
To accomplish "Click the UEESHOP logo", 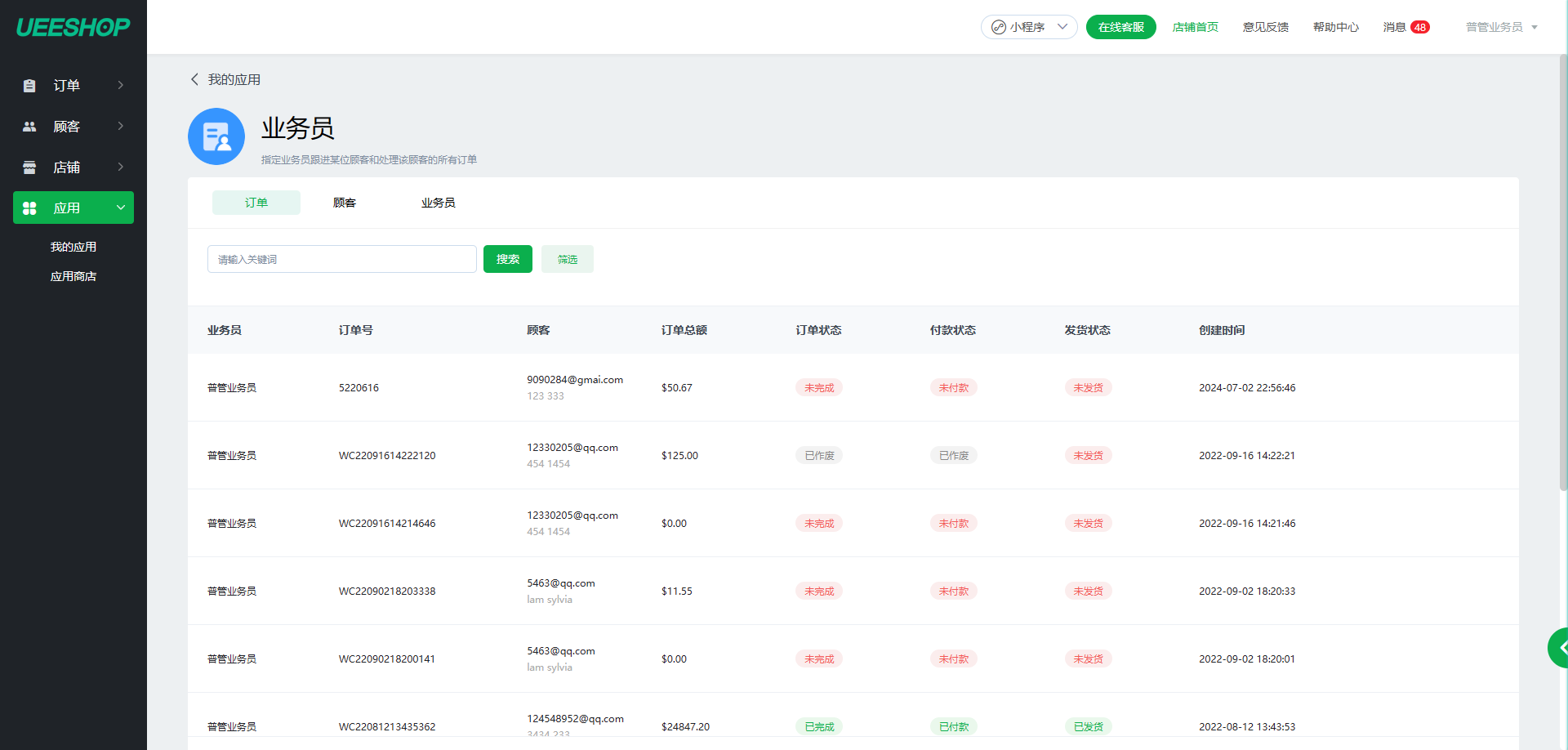I will (x=73, y=27).
